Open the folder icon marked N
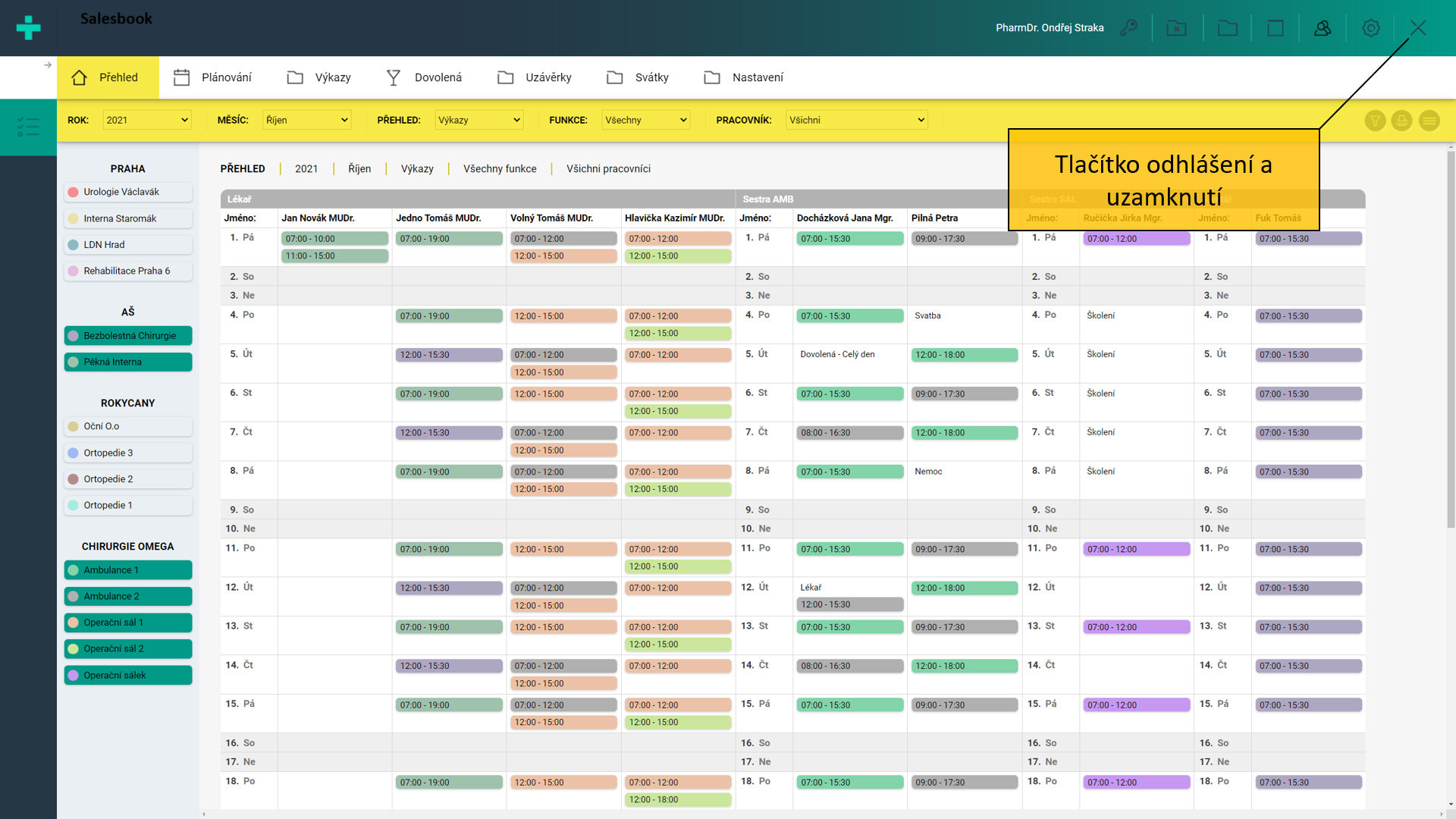 tap(1176, 28)
